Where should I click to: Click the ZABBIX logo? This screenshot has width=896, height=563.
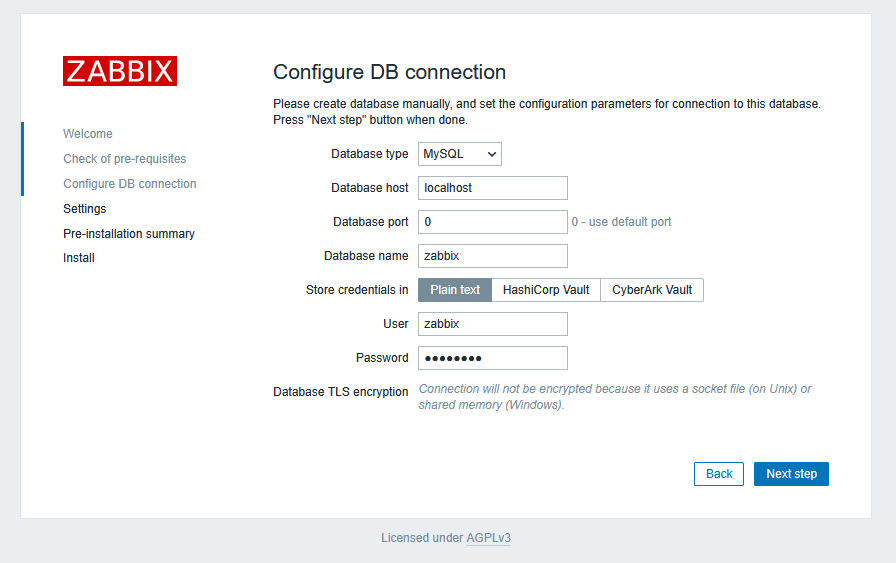click(120, 71)
